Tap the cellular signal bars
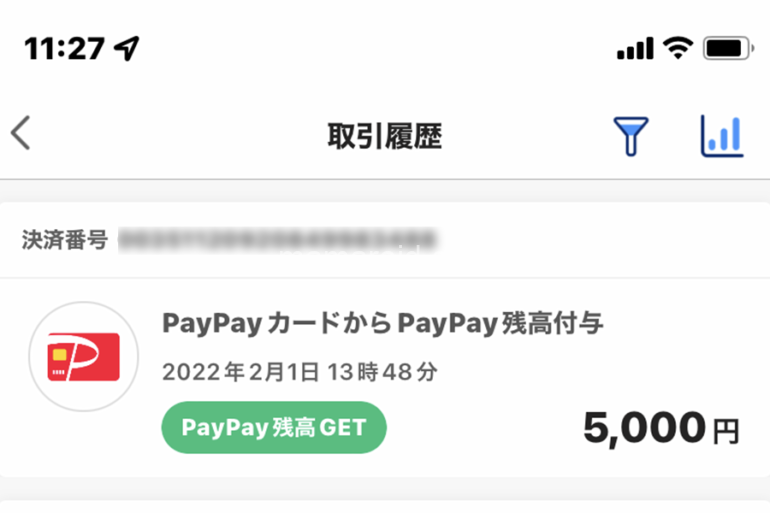 click(635, 48)
